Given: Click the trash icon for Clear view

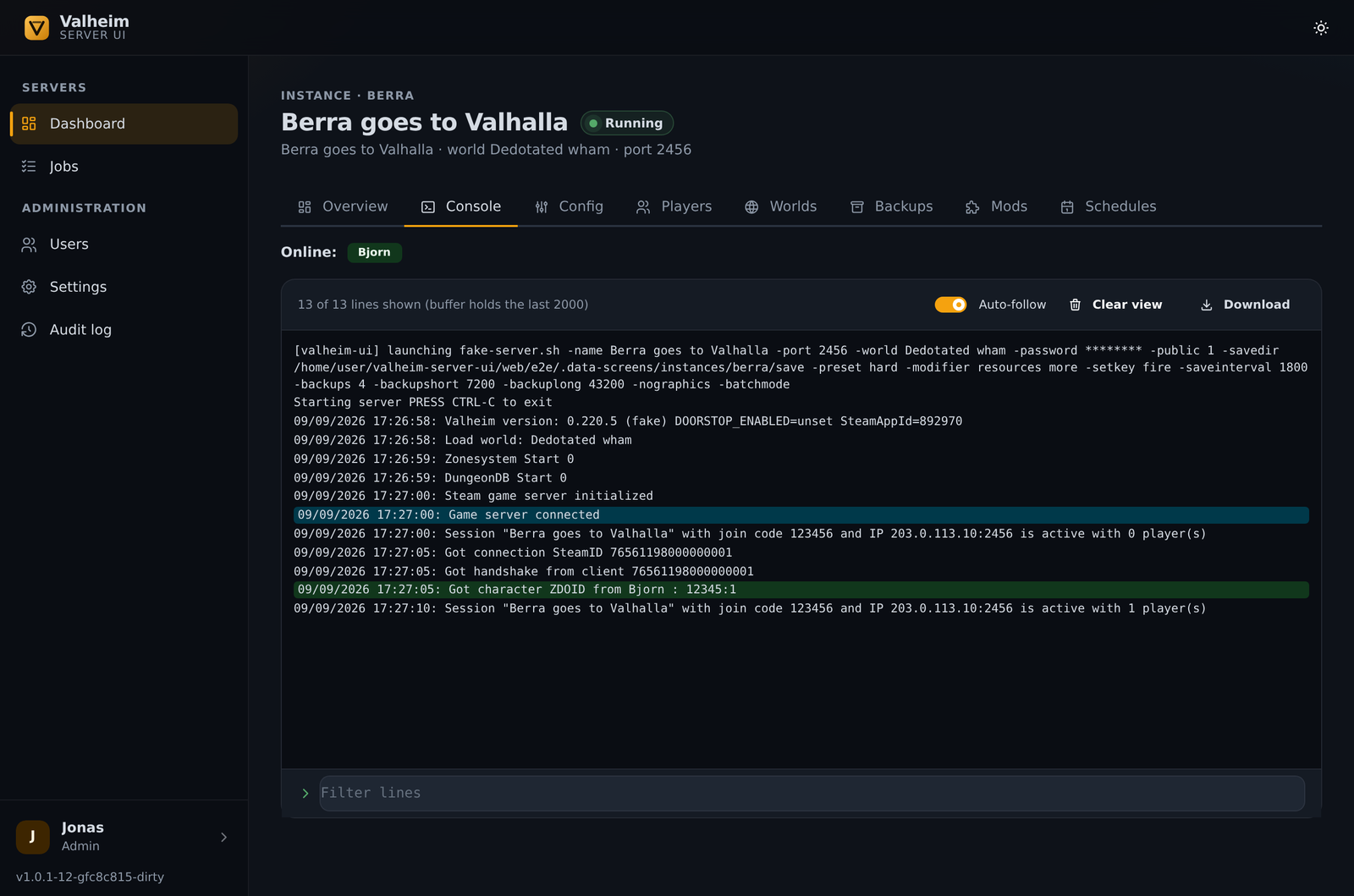Looking at the screenshot, I should click(1075, 305).
